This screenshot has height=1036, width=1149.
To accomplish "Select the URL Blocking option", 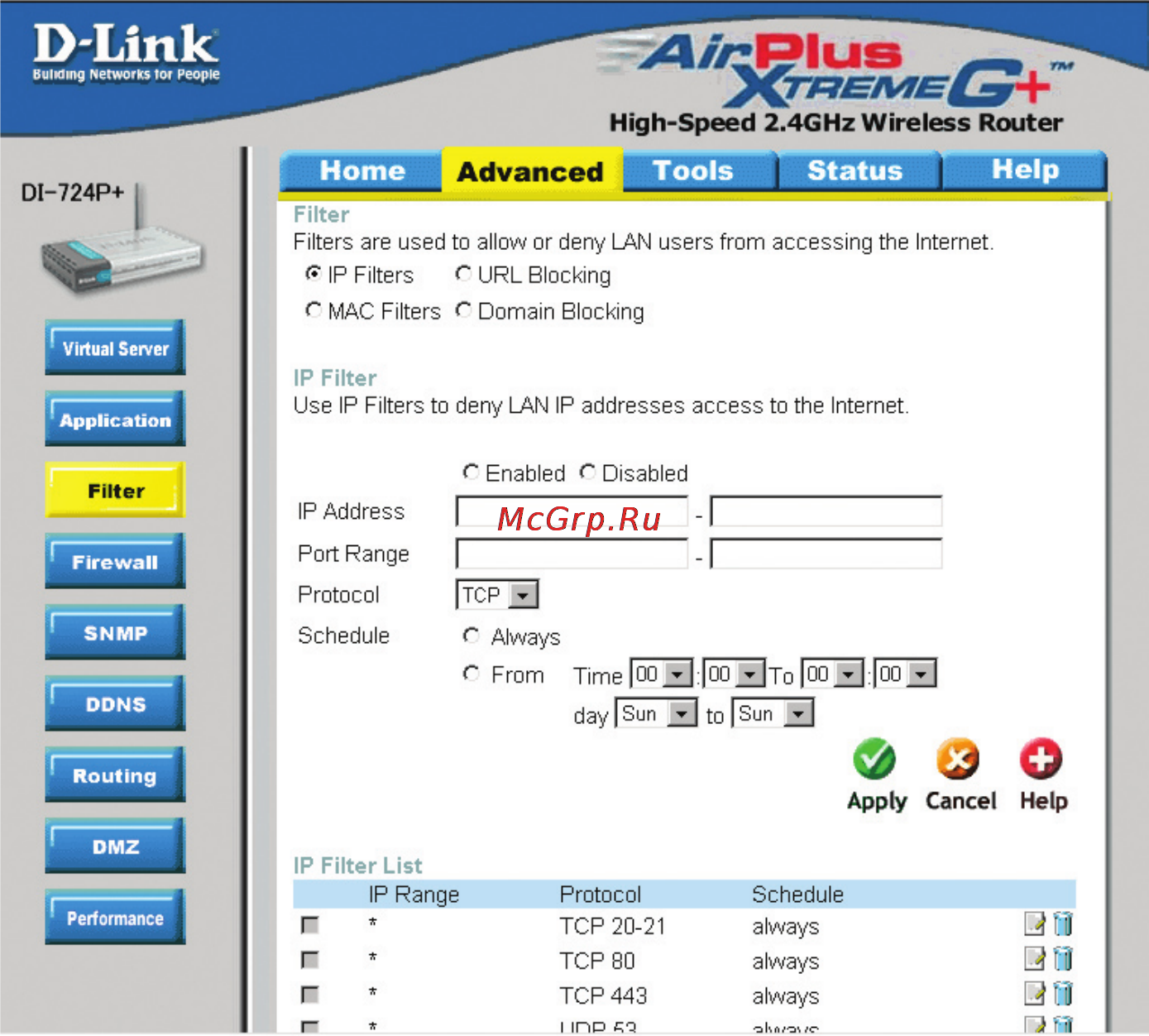I will [463, 273].
